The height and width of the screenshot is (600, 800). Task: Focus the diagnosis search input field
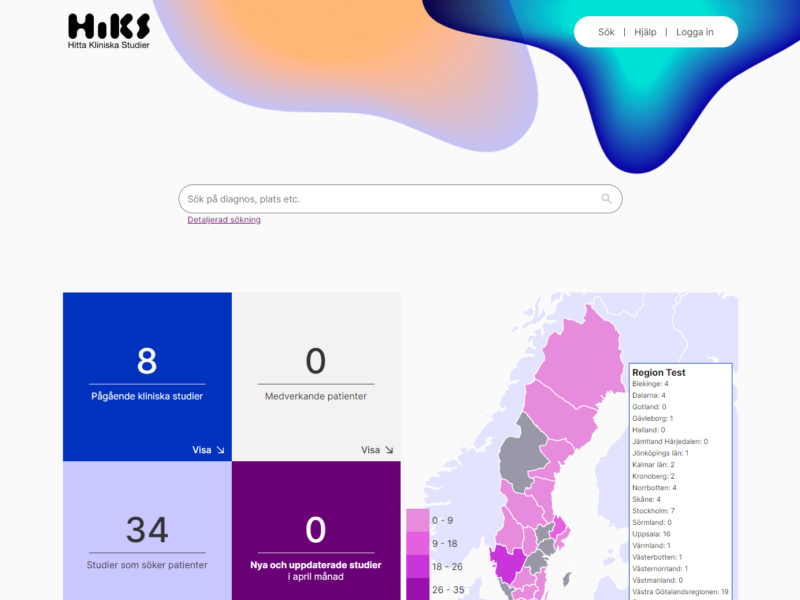click(390, 199)
